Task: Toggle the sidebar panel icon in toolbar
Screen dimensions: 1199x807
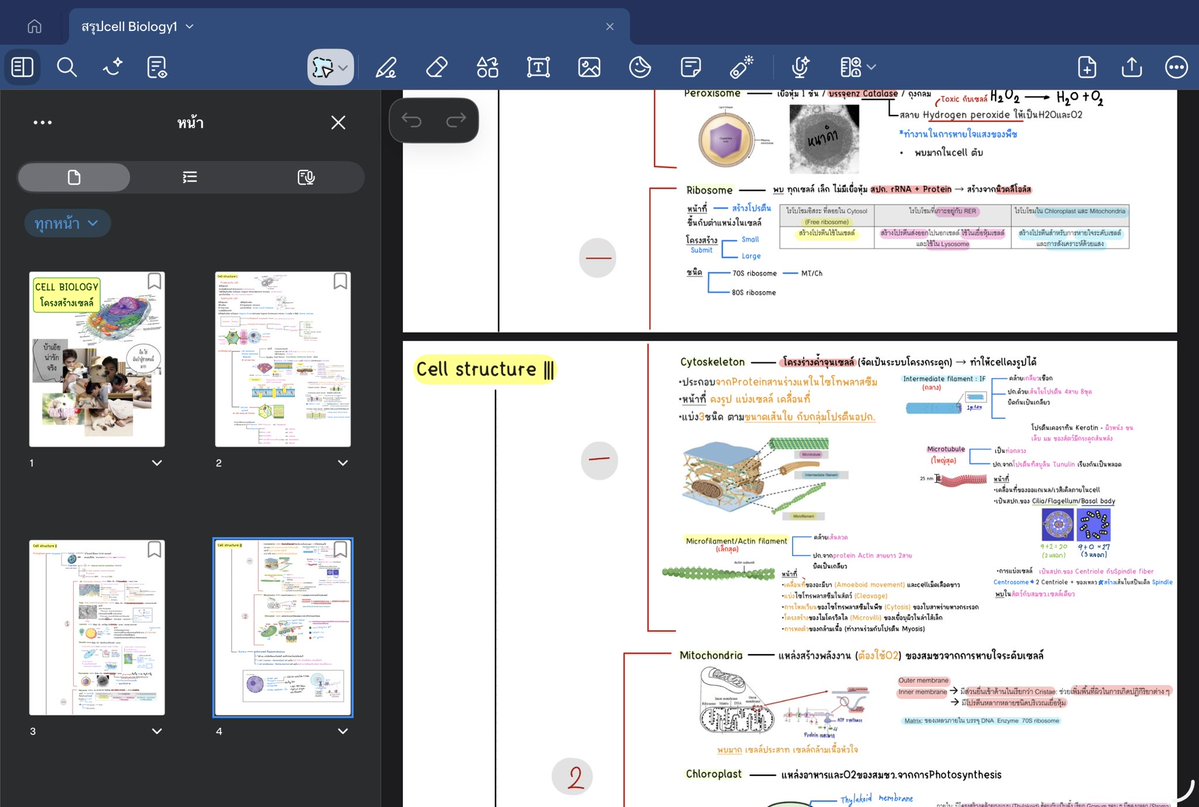Action: (x=22, y=67)
